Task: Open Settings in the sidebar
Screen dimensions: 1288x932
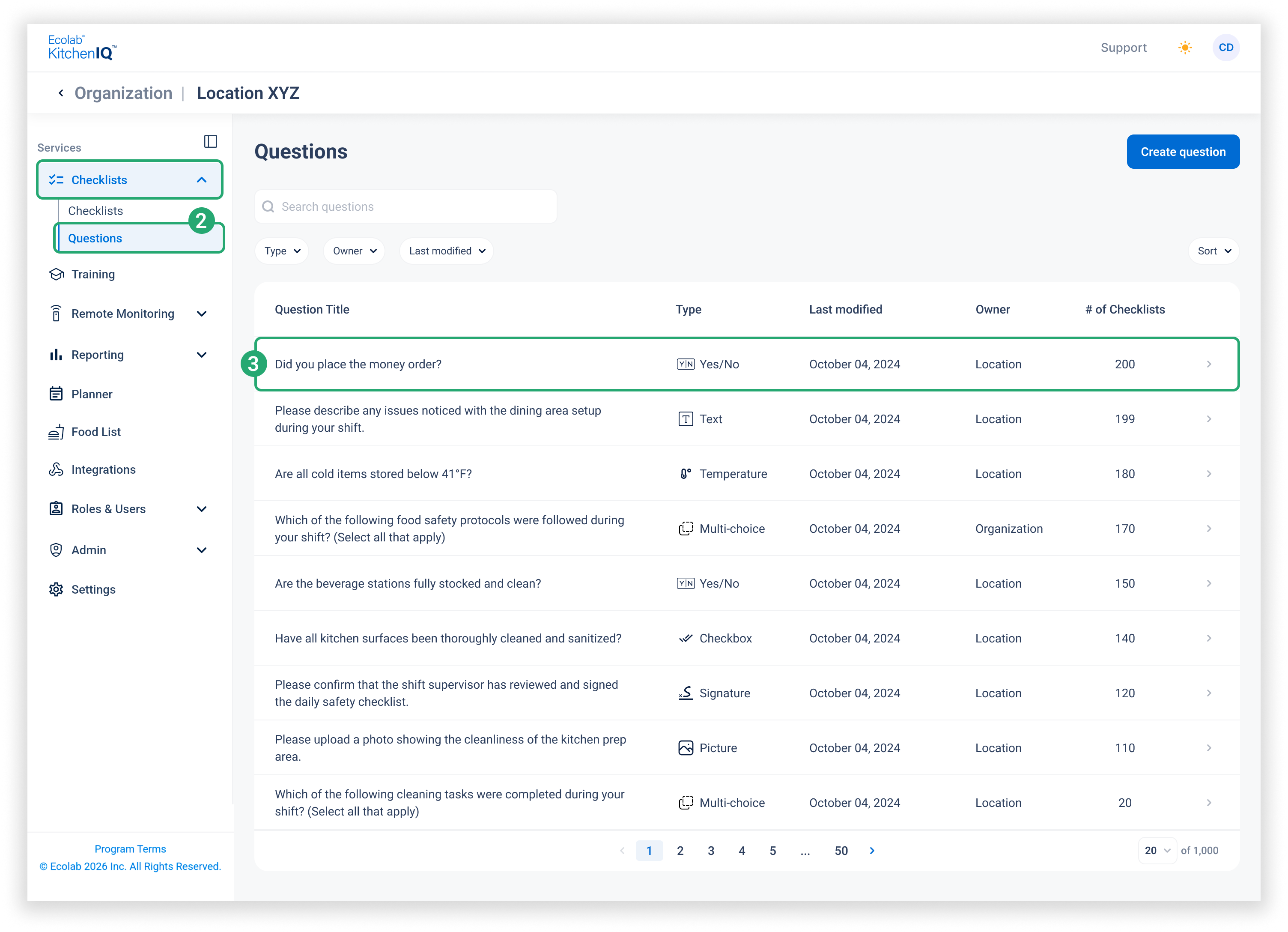Action: (94, 589)
